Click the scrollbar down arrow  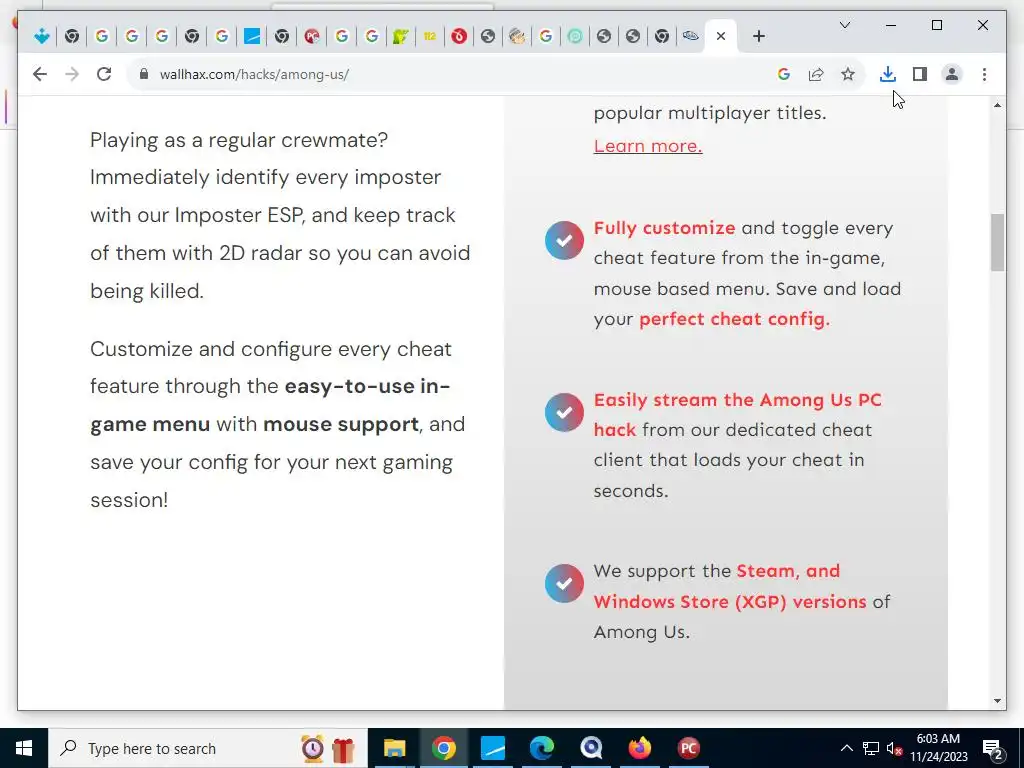click(997, 701)
